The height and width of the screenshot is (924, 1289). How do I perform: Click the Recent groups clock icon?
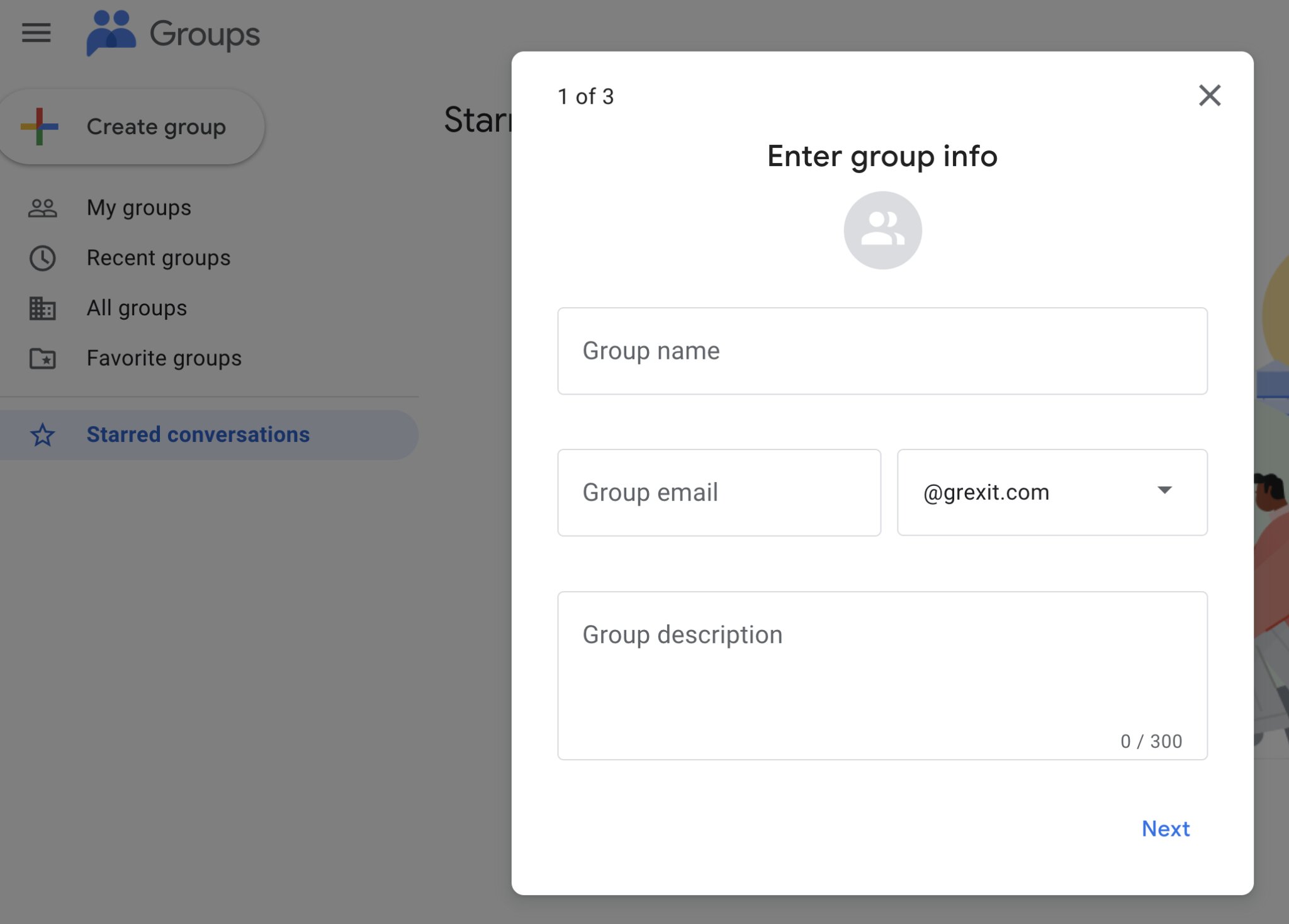click(42, 257)
